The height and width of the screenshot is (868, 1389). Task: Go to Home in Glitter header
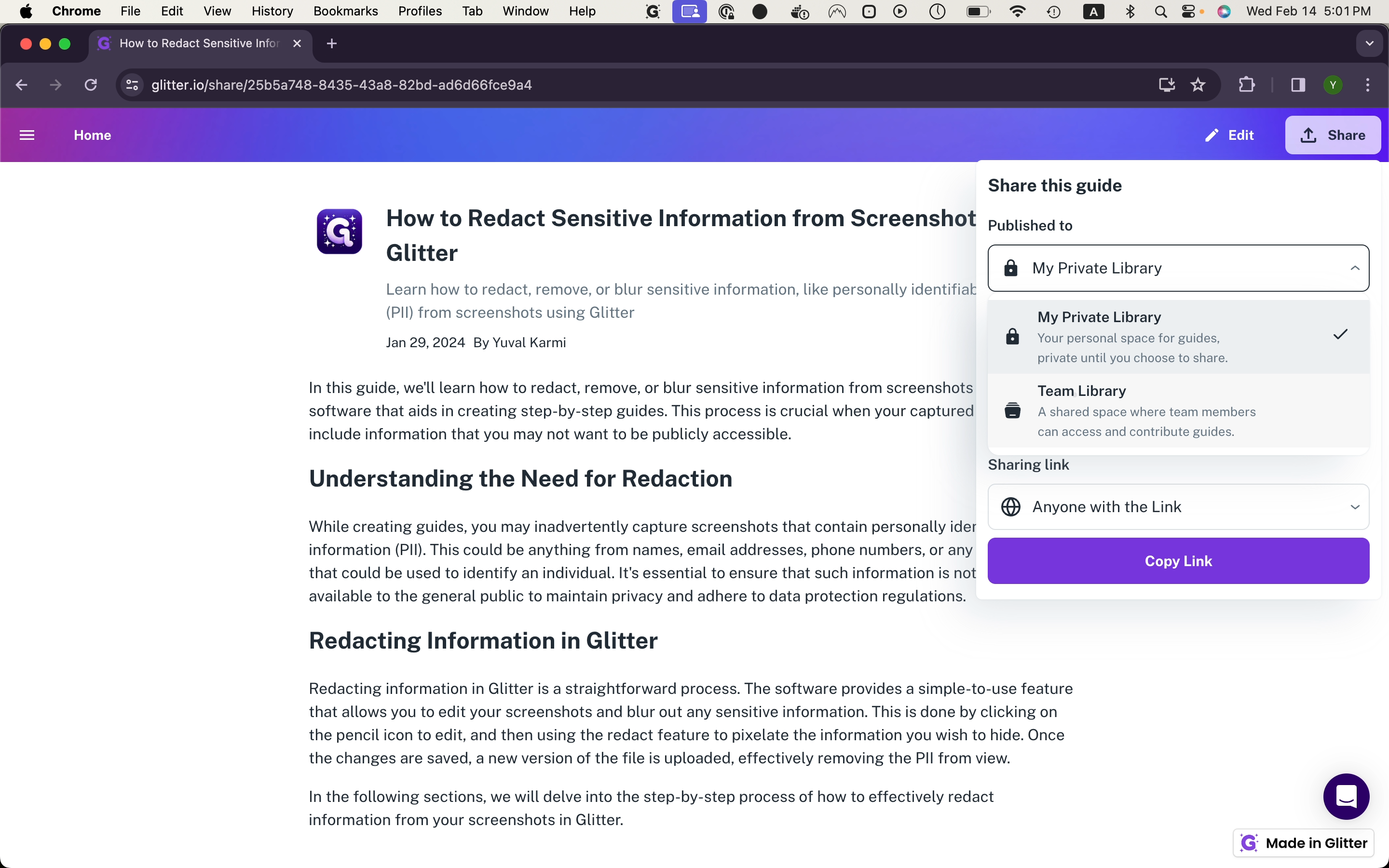tap(93, 135)
